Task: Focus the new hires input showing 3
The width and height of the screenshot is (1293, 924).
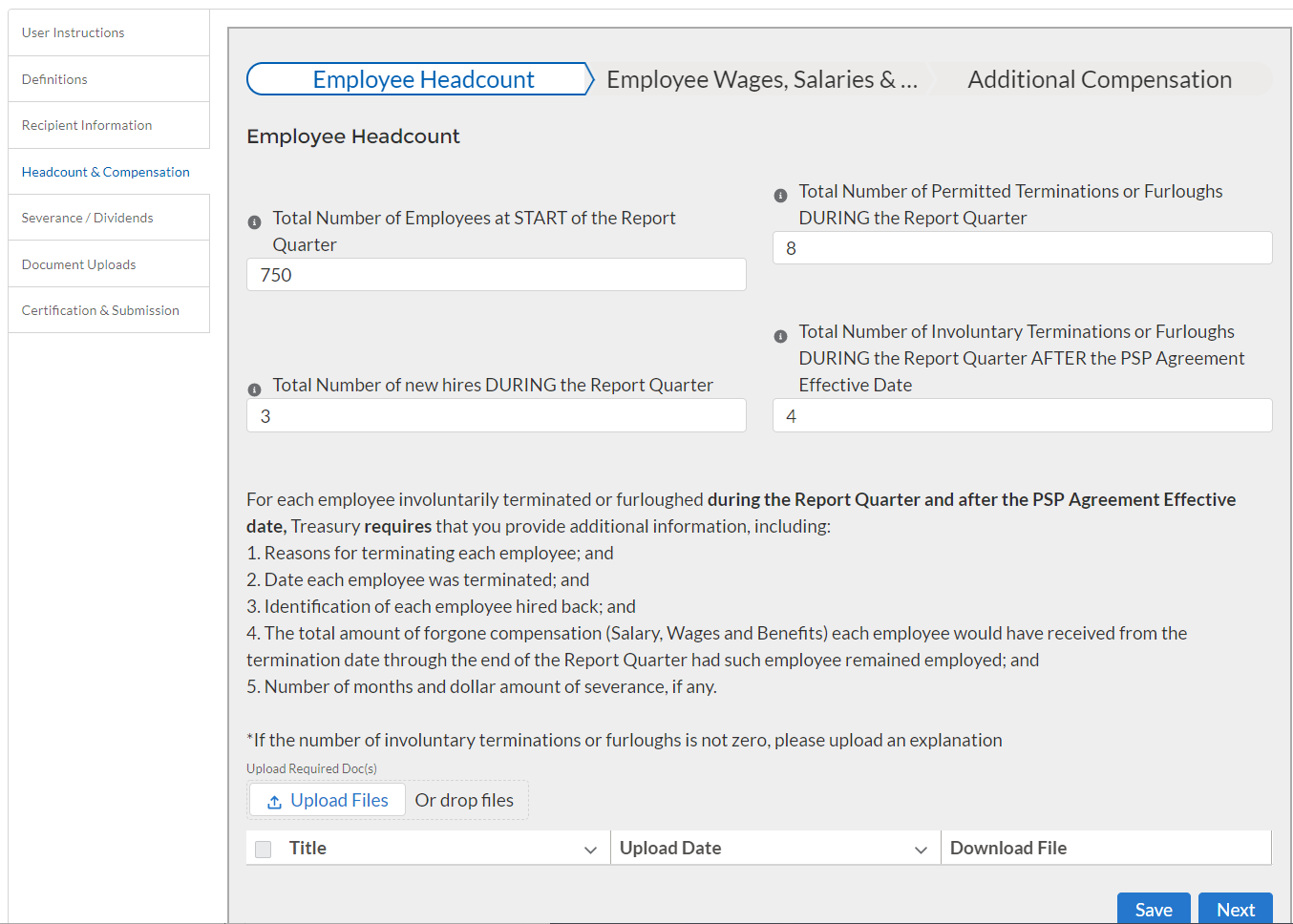Action: [496, 416]
